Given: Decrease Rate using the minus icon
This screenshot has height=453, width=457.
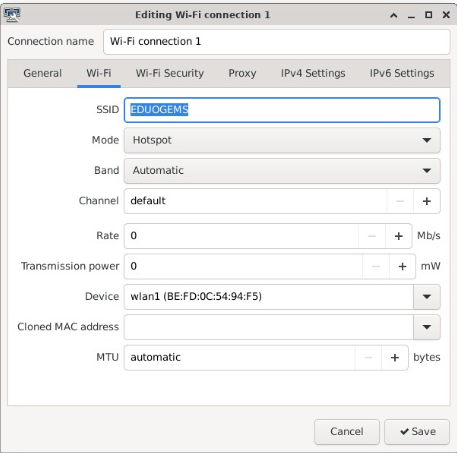Looking at the screenshot, I should [x=372, y=236].
